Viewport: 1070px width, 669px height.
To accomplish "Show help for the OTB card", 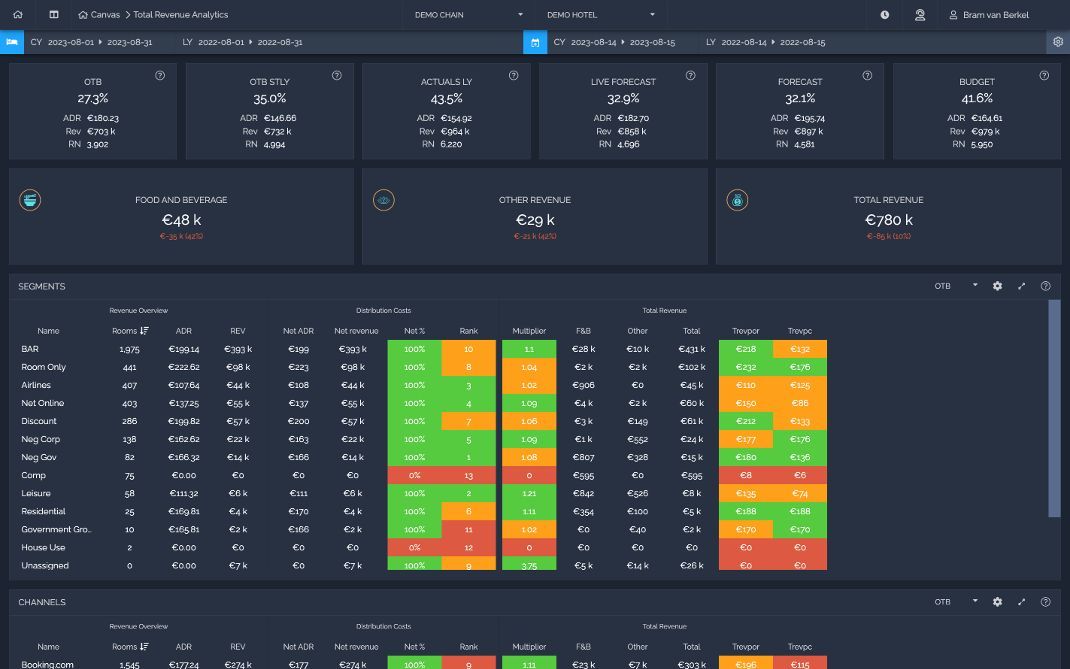I will point(160,76).
